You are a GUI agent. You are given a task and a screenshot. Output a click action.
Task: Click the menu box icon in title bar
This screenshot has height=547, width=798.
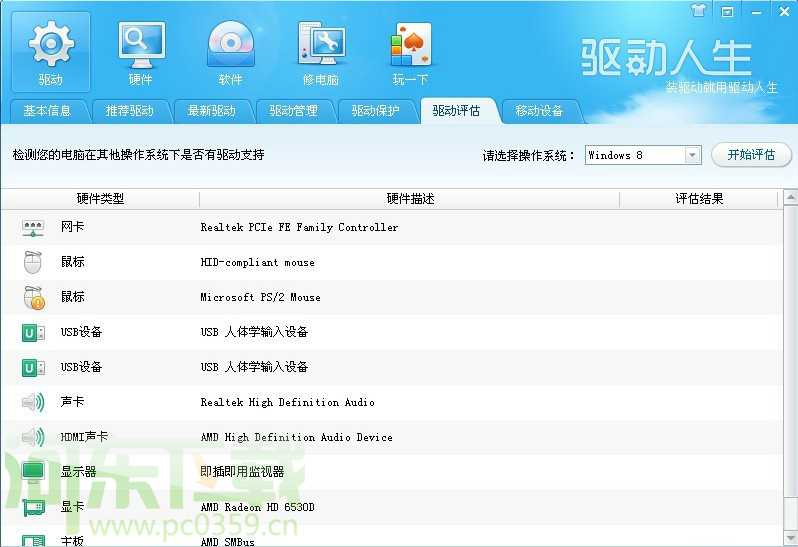[x=727, y=11]
